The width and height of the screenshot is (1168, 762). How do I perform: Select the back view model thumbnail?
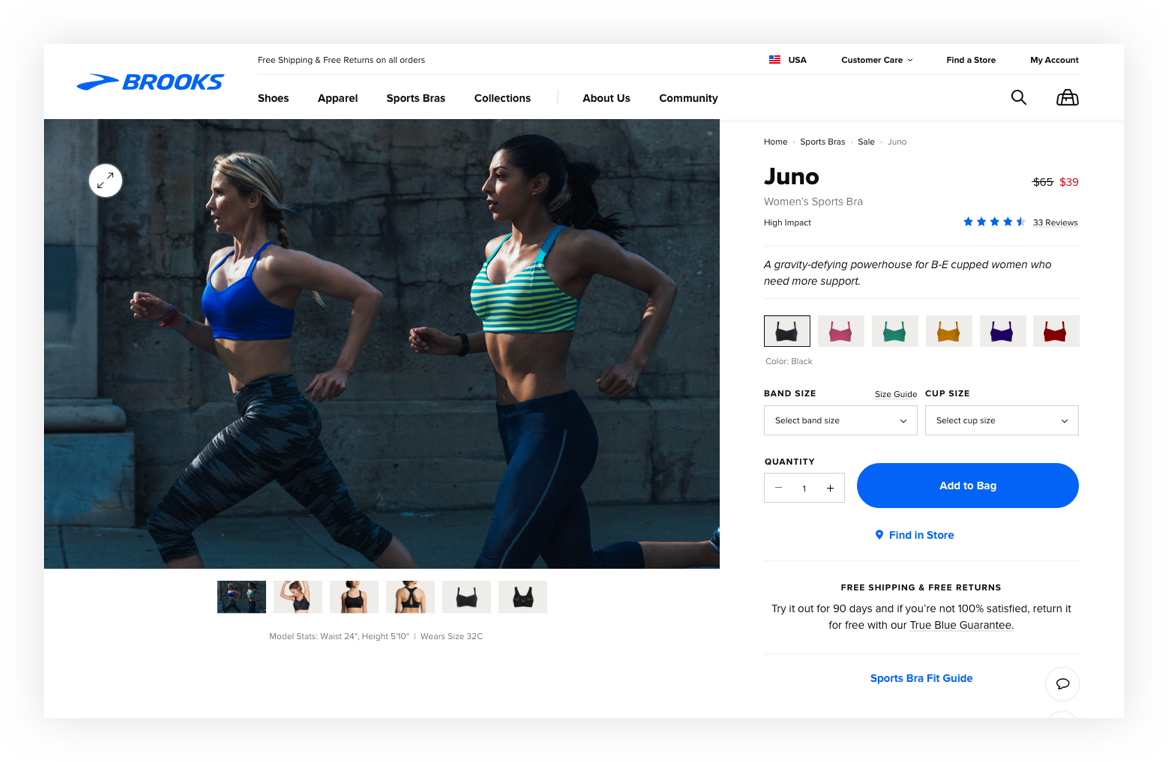pyautogui.click(x=410, y=597)
